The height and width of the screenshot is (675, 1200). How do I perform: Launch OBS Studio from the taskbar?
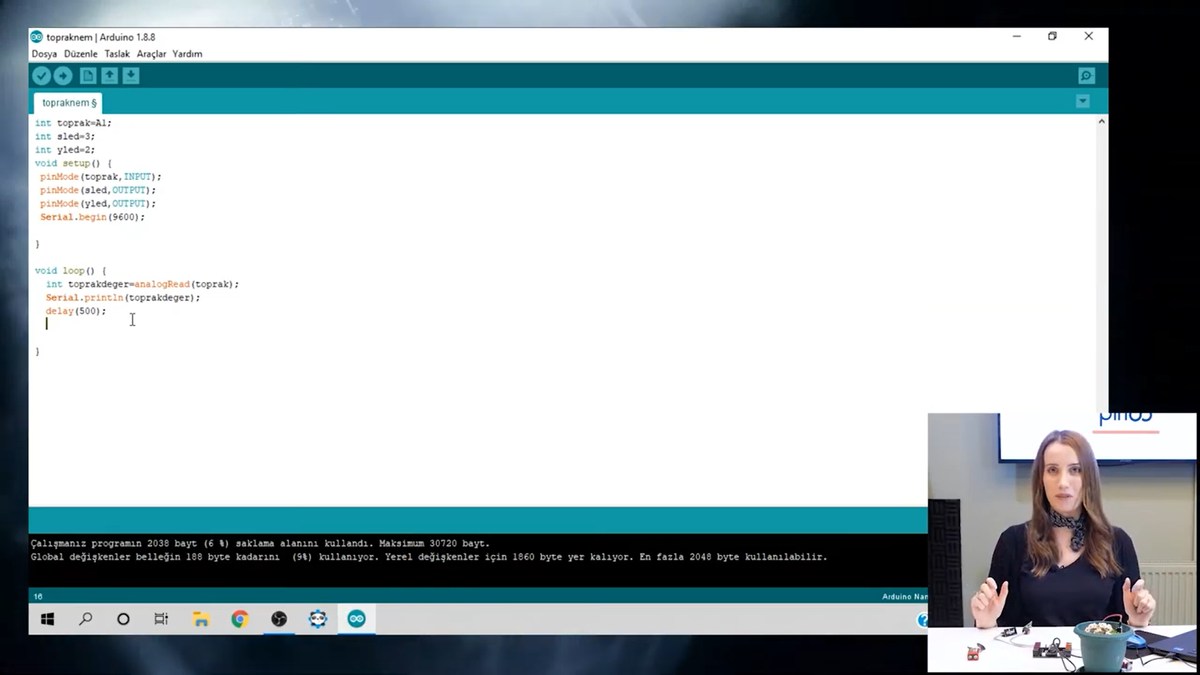[x=279, y=619]
